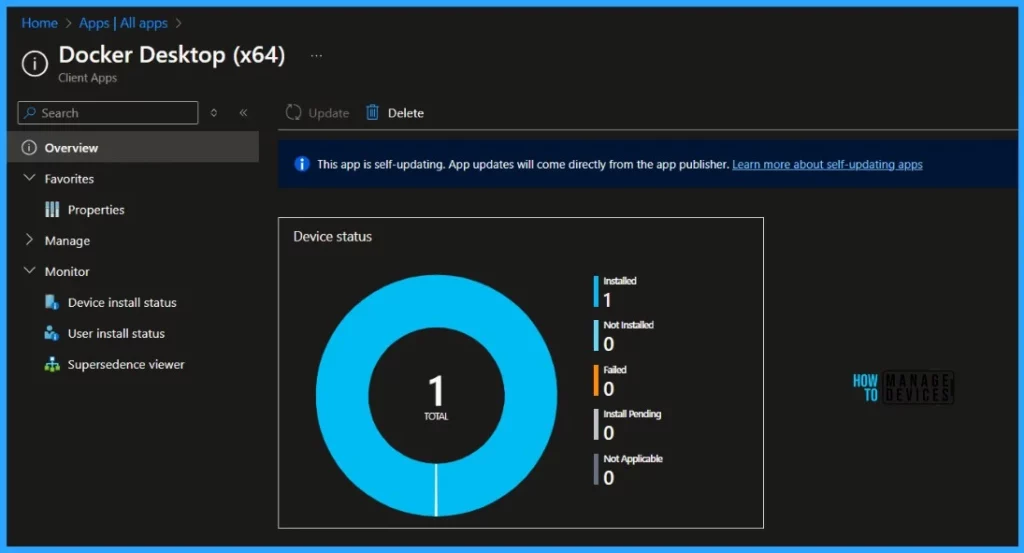Collapse the Favorites section

point(29,178)
